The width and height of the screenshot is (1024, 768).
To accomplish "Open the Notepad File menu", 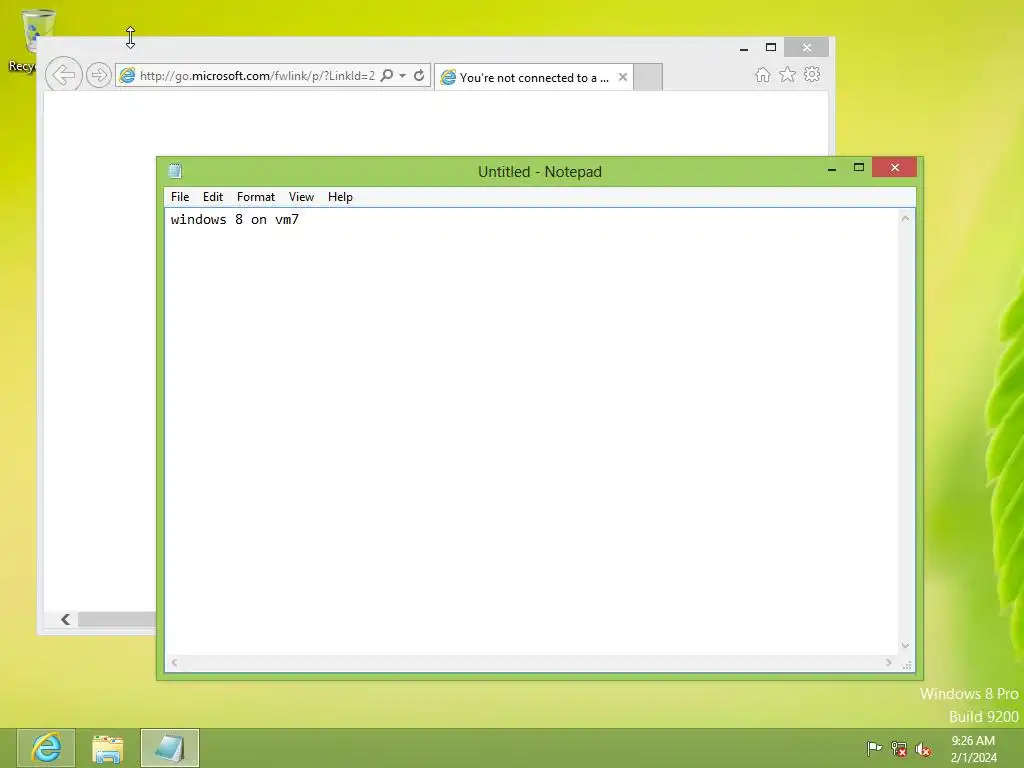I will point(180,197).
